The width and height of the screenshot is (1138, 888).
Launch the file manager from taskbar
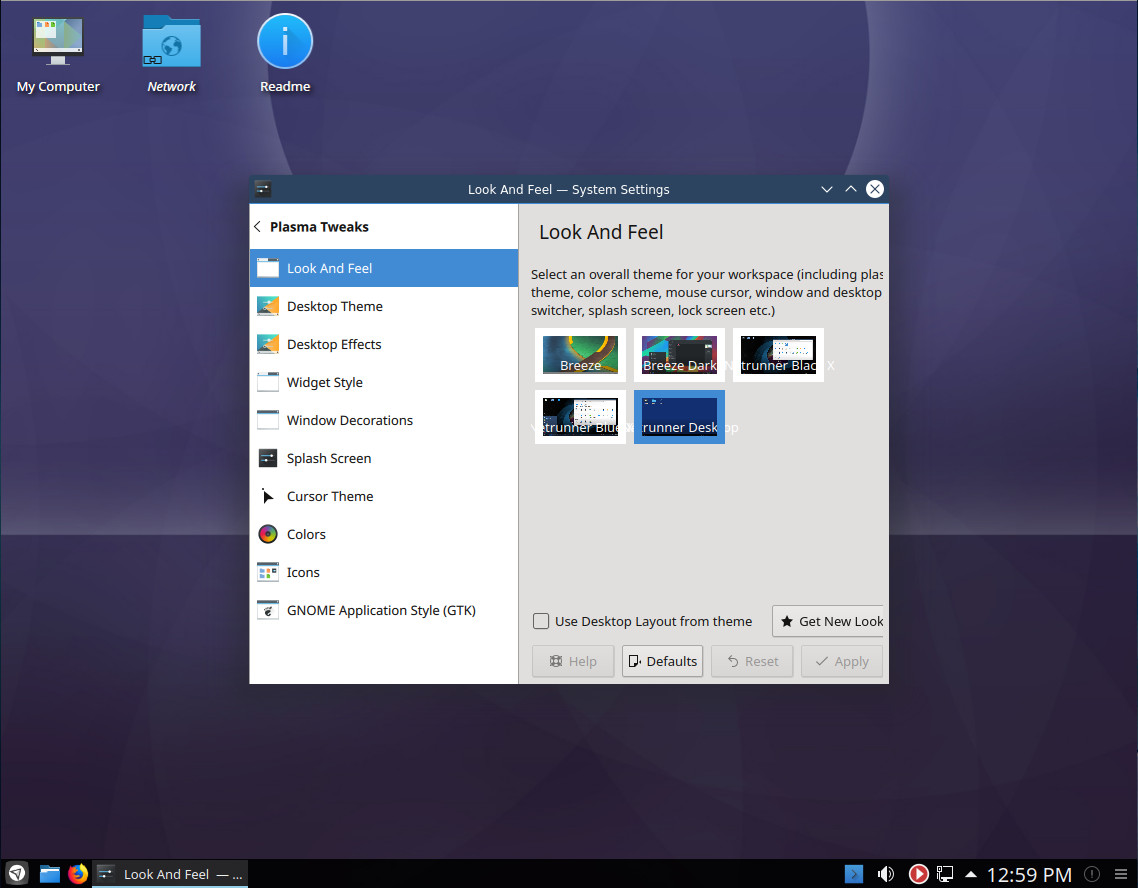49,873
